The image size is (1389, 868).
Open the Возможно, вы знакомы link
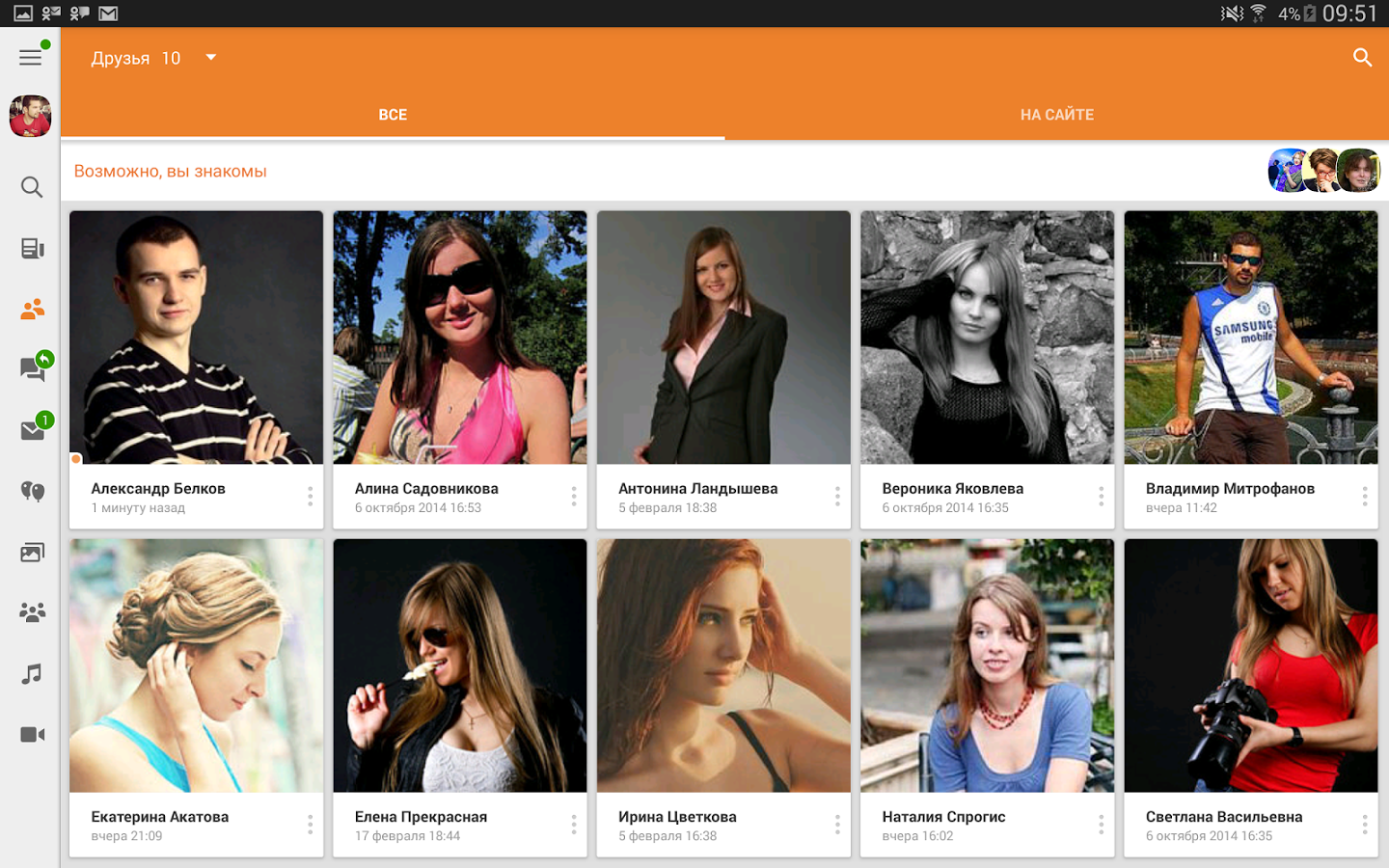(171, 172)
